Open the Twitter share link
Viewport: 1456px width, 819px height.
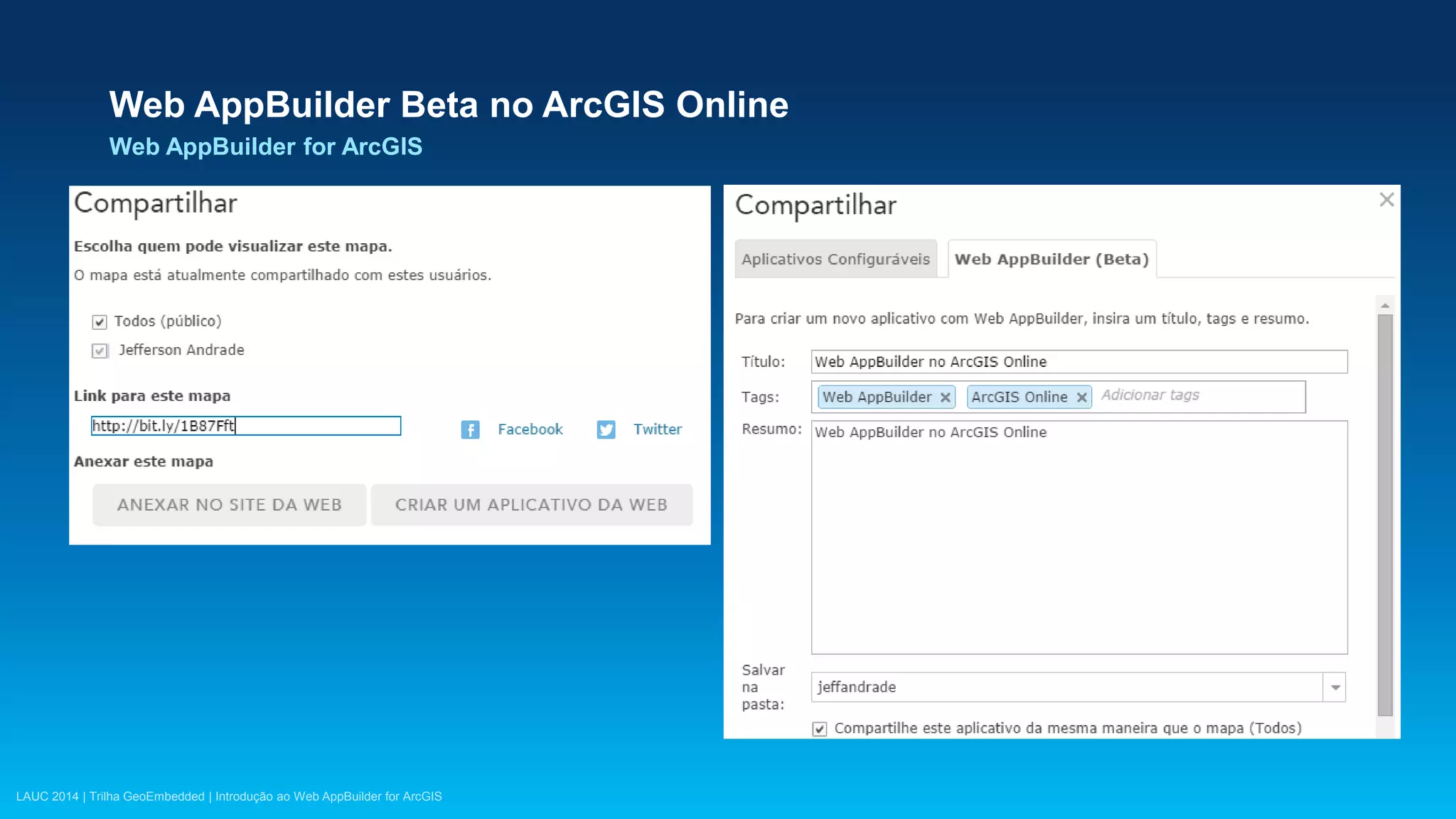[658, 429]
